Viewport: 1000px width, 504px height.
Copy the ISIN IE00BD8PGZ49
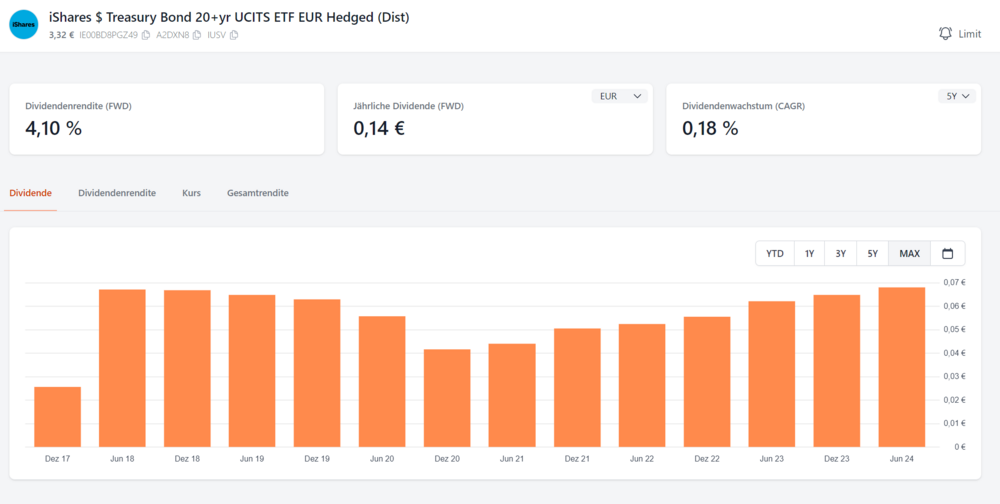click(x=146, y=35)
